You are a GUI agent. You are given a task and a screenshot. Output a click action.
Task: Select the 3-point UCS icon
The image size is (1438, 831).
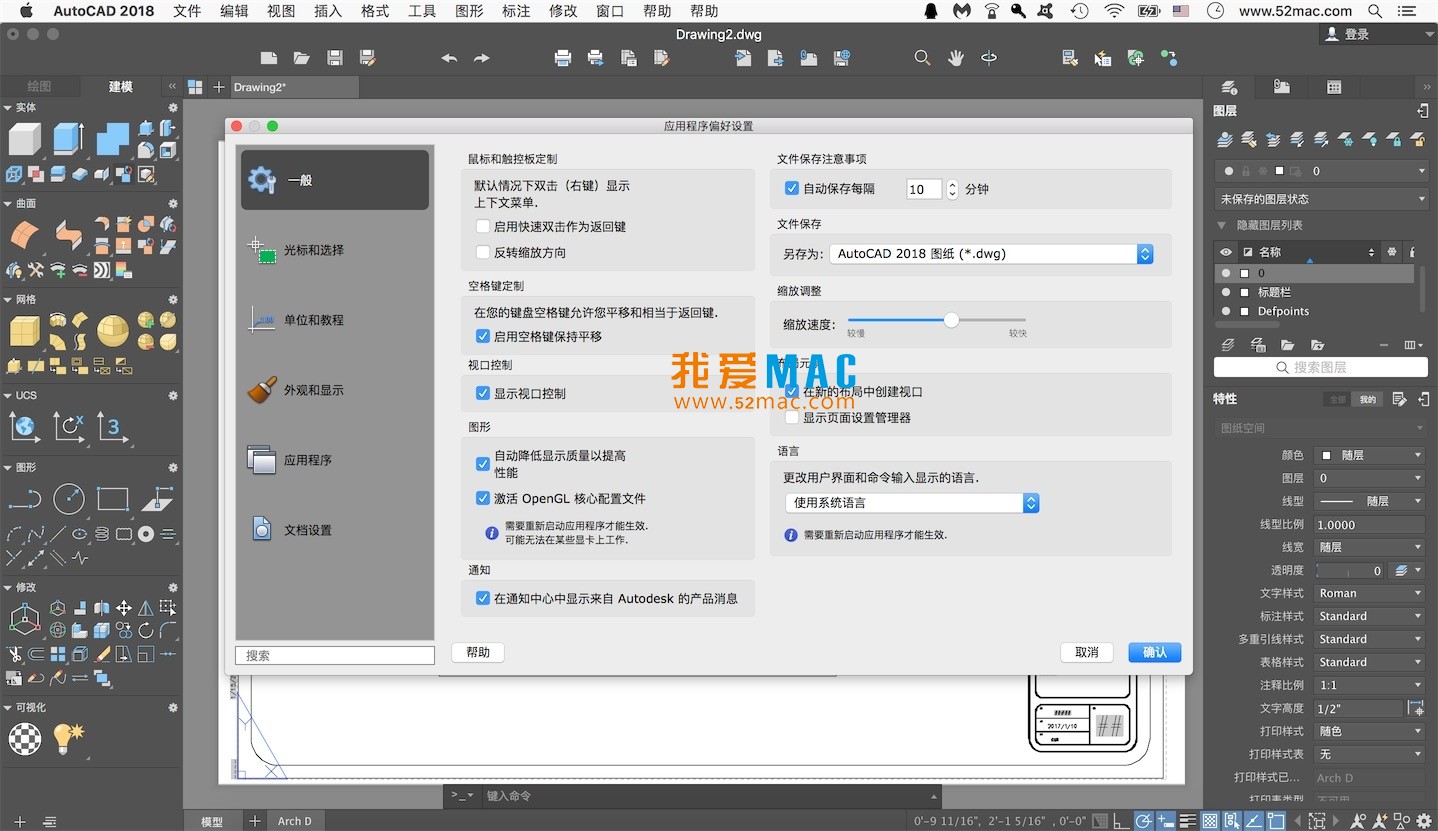click(113, 427)
